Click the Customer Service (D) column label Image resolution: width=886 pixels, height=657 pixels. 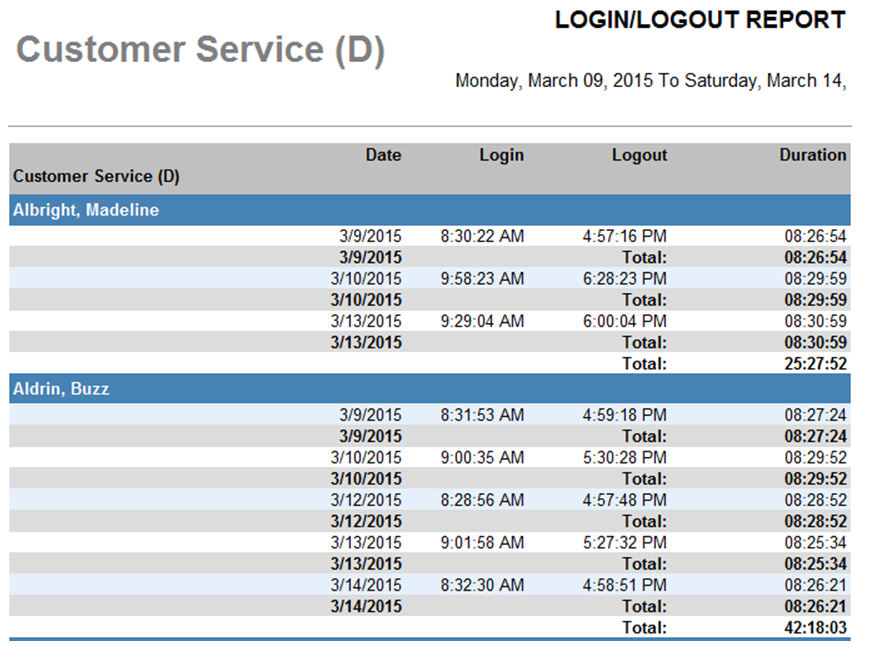tap(96, 177)
